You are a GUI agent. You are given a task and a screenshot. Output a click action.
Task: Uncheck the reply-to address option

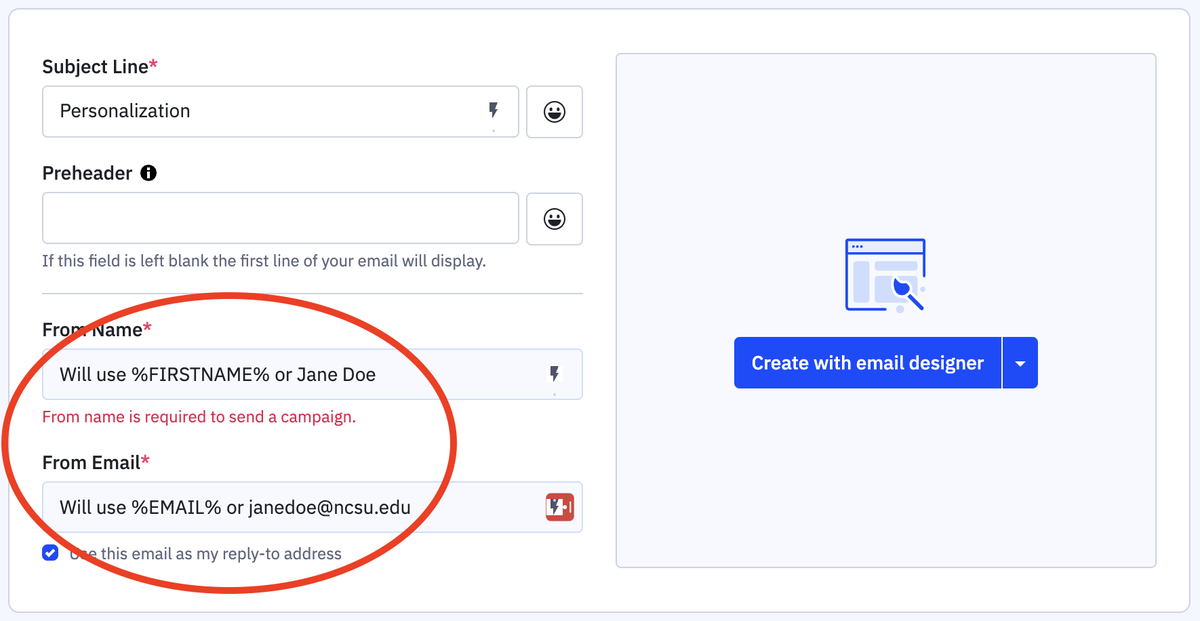click(x=50, y=552)
